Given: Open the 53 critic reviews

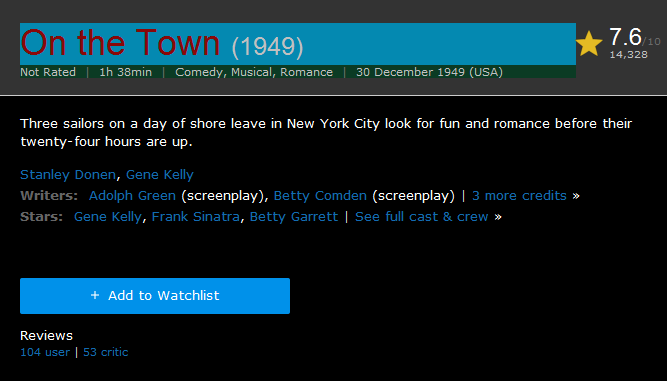Looking at the screenshot, I should pyautogui.click(x=105, y=352).
